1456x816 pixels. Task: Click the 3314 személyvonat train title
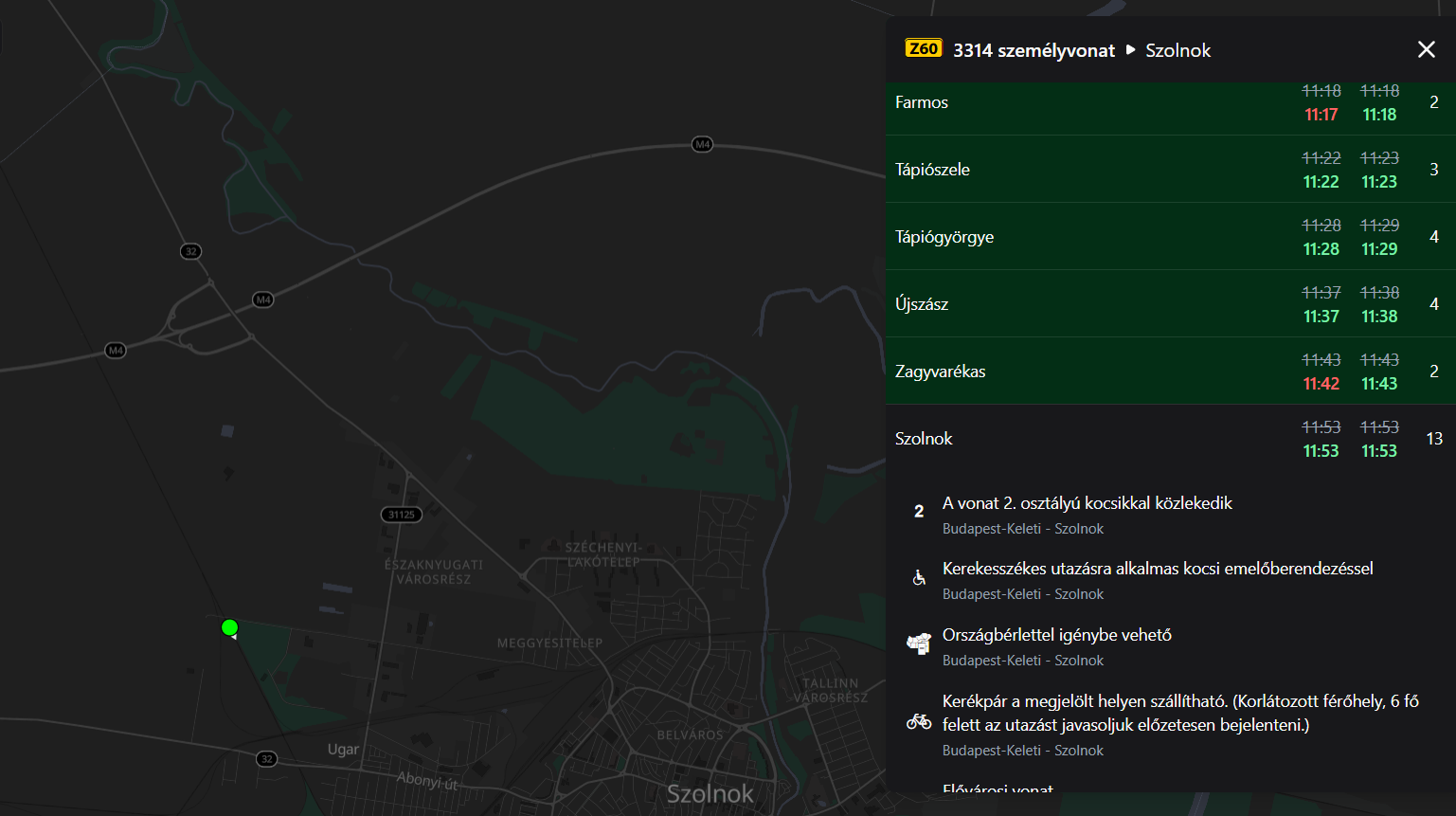pyautogui.click(x=1034, y=50)
